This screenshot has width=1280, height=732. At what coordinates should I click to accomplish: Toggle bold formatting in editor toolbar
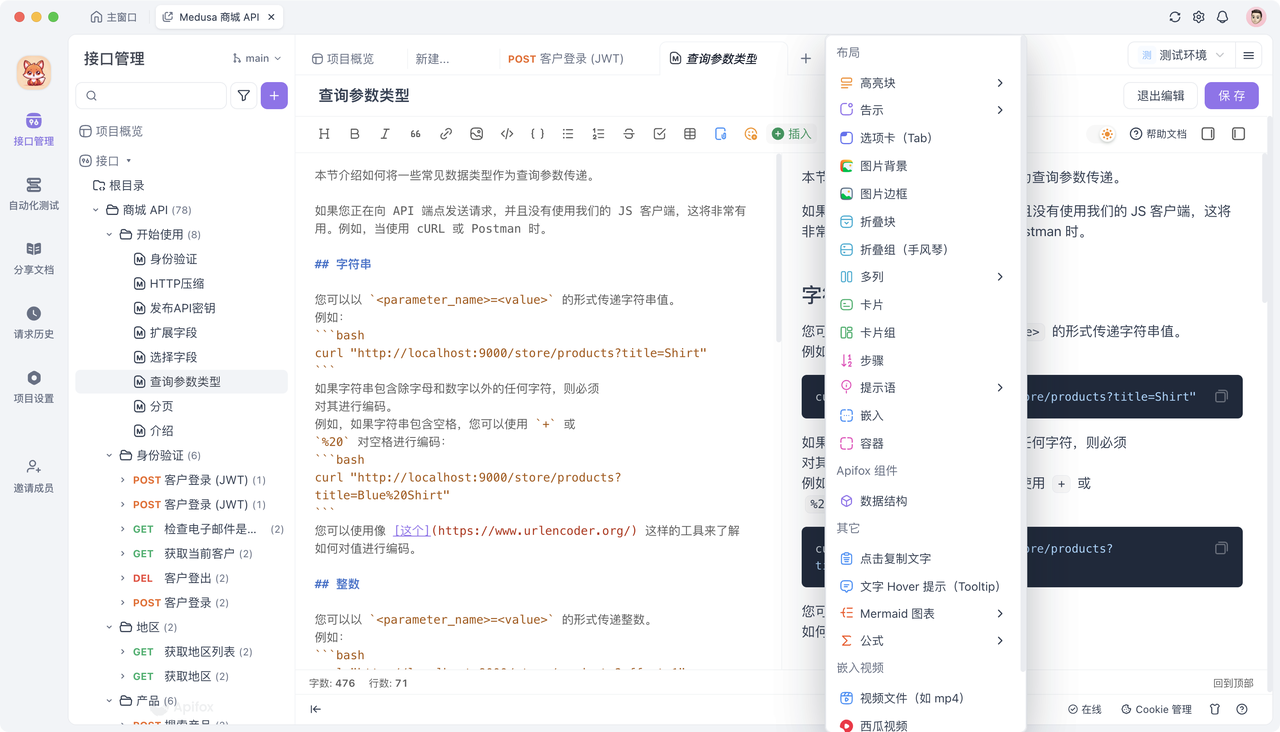[x=354, y=134]
